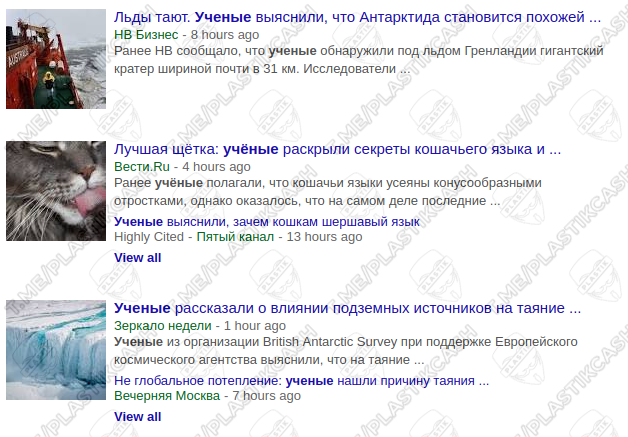The width and height of the screenshot is (628, 437).
Task: Click the 'Highly Cited' label
Action: (149, 237)
